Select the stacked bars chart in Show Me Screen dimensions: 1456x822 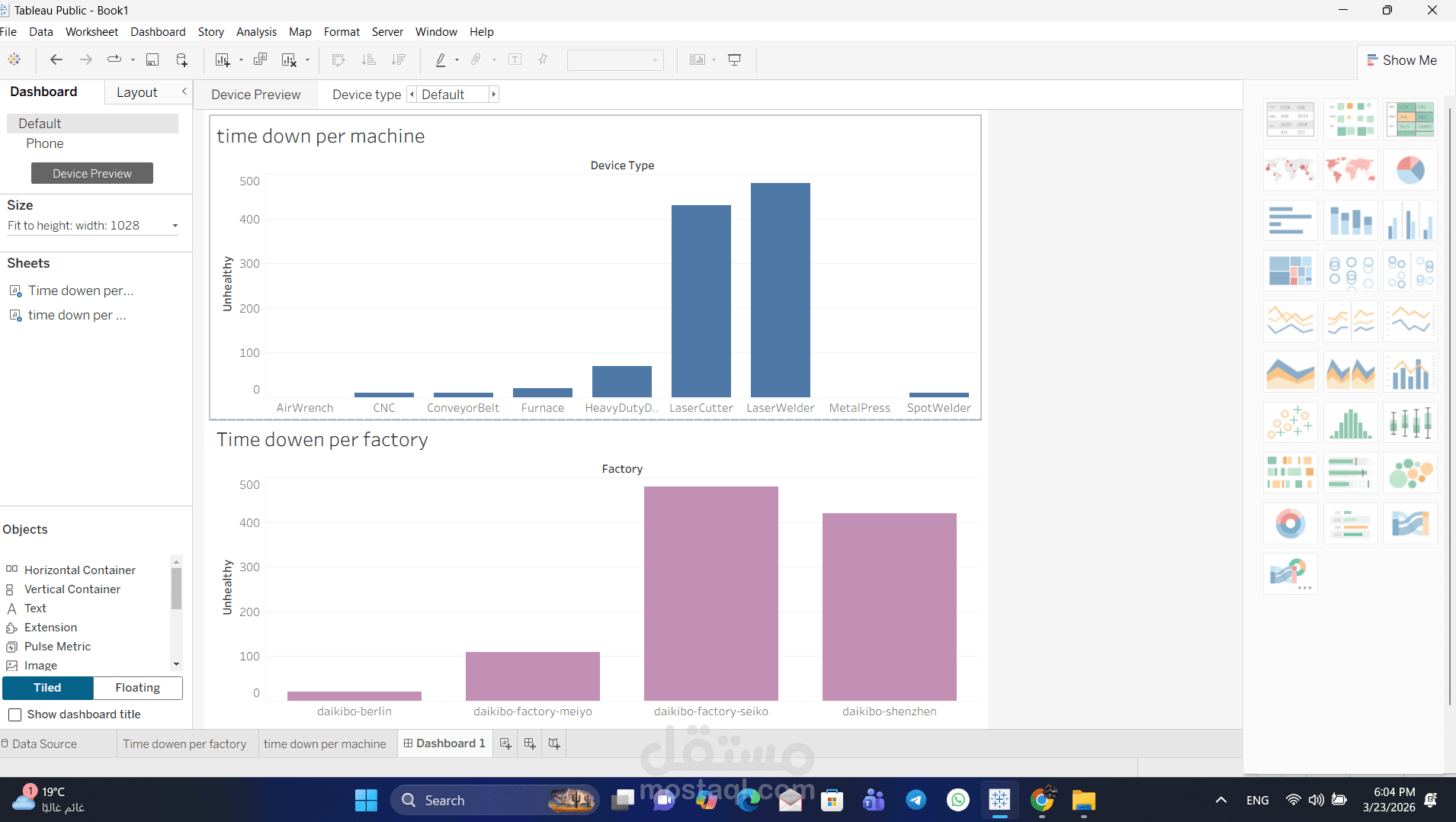tap(1350, 220)
